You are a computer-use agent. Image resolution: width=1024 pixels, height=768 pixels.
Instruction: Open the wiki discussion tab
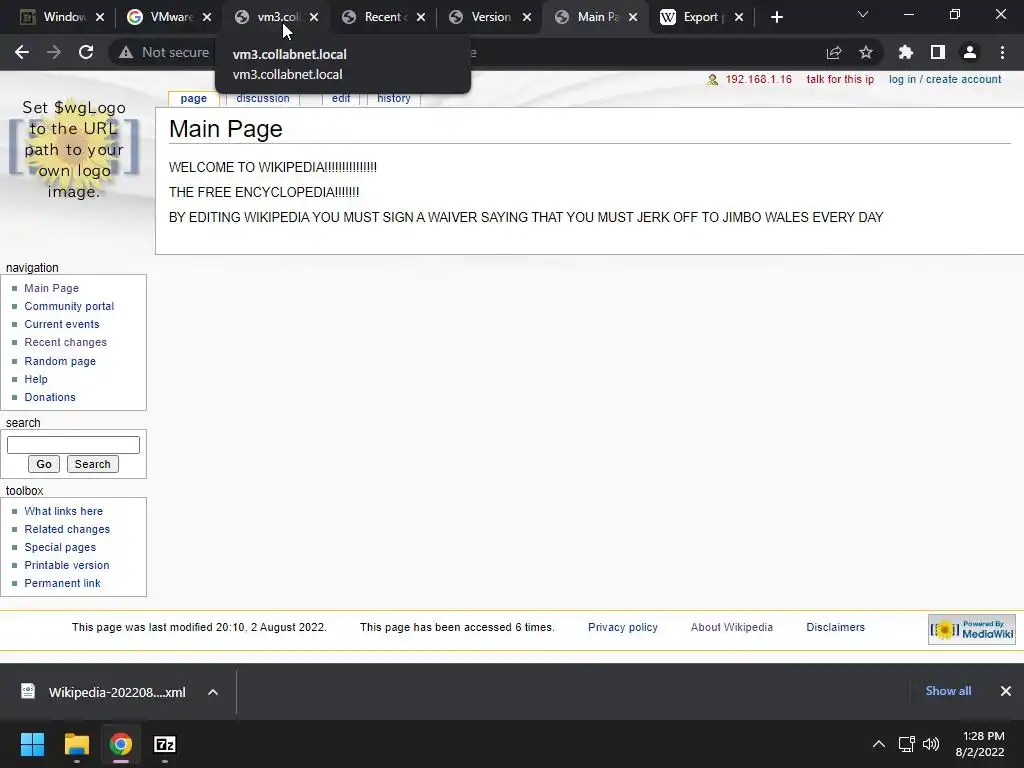click(263, 98)
